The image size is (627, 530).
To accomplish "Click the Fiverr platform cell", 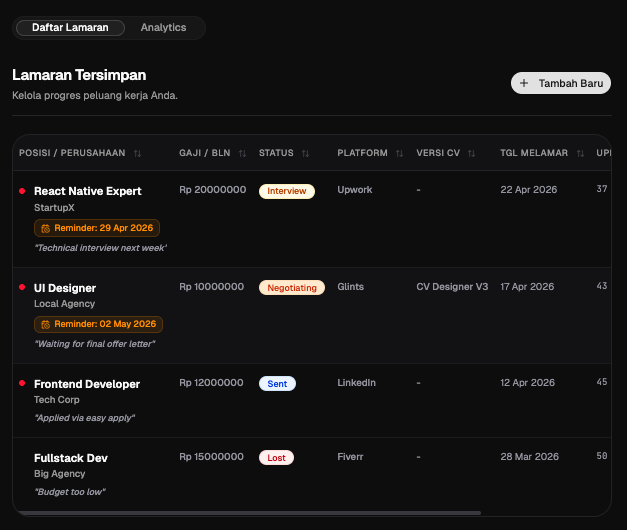I will [350, 457].
